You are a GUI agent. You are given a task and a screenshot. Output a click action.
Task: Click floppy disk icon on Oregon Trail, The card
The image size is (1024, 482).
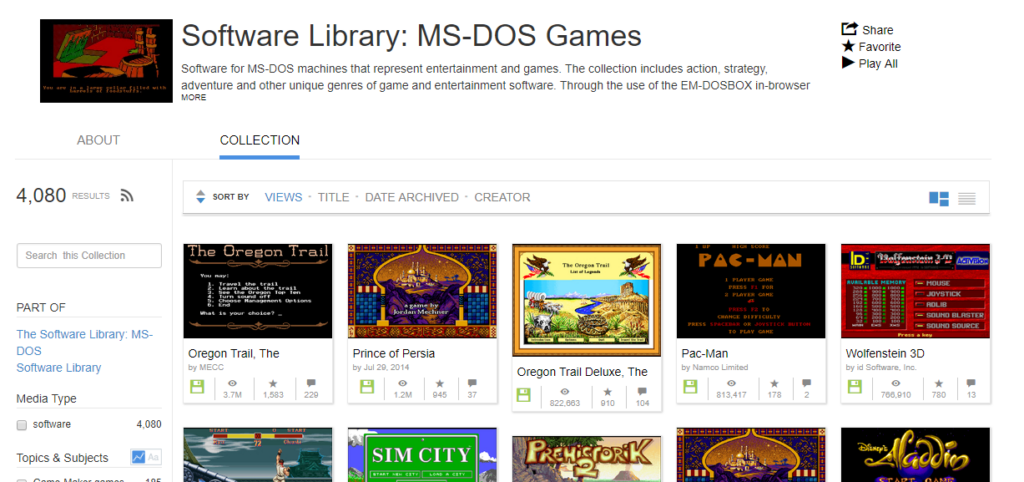(x=197, y=387)
